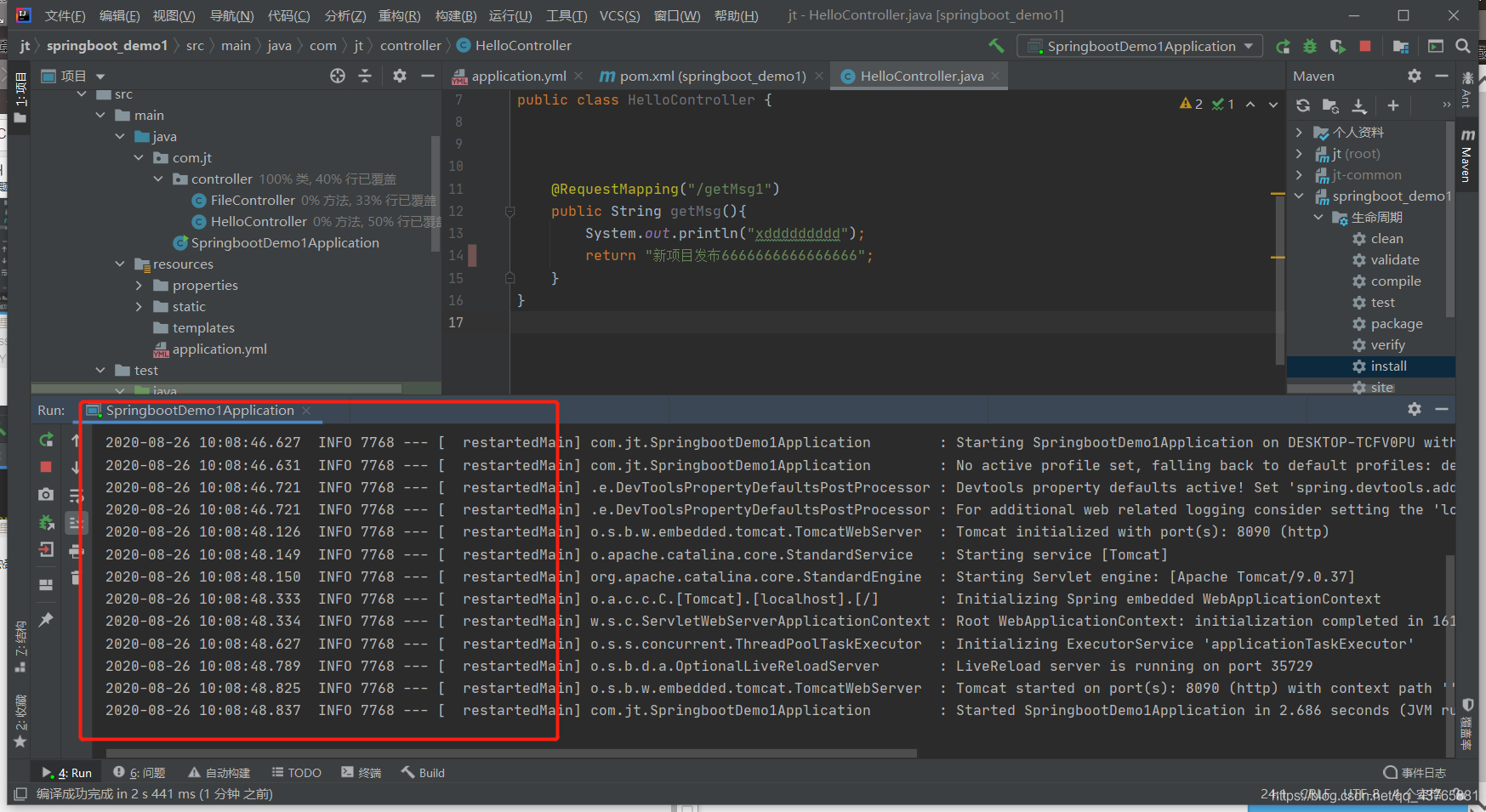Select FileController in project tree
Image resolution: width=1486 pixels, height=812 pixels.
tap(253, 200)
